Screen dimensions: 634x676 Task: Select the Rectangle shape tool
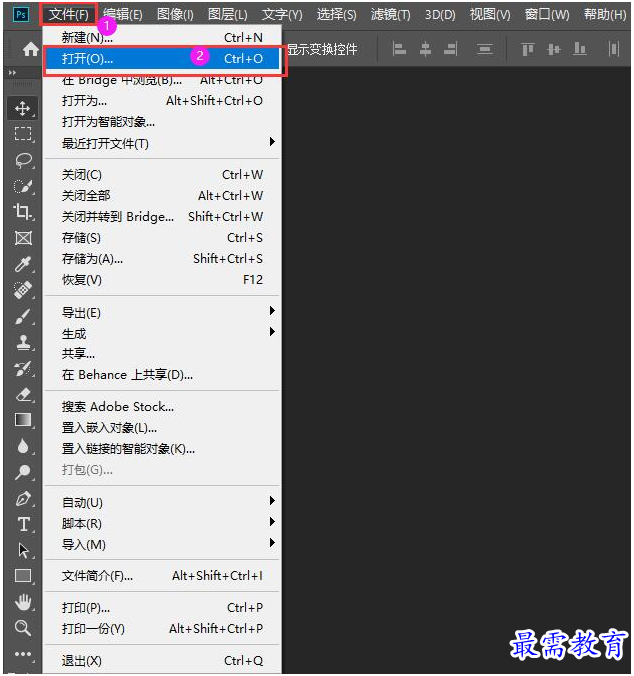coord(23,576)
